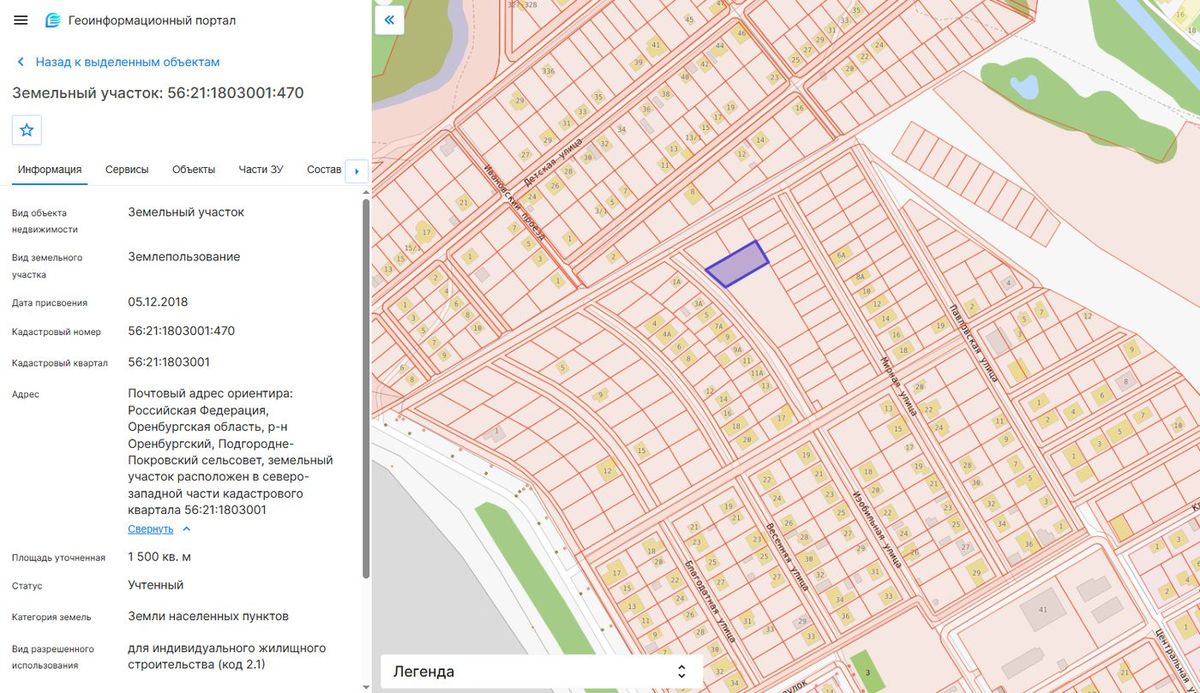The height and width of the screenshot is (693, 1200).
Task: Add parcel to favorites with star icon
Action: pos(27,130)
